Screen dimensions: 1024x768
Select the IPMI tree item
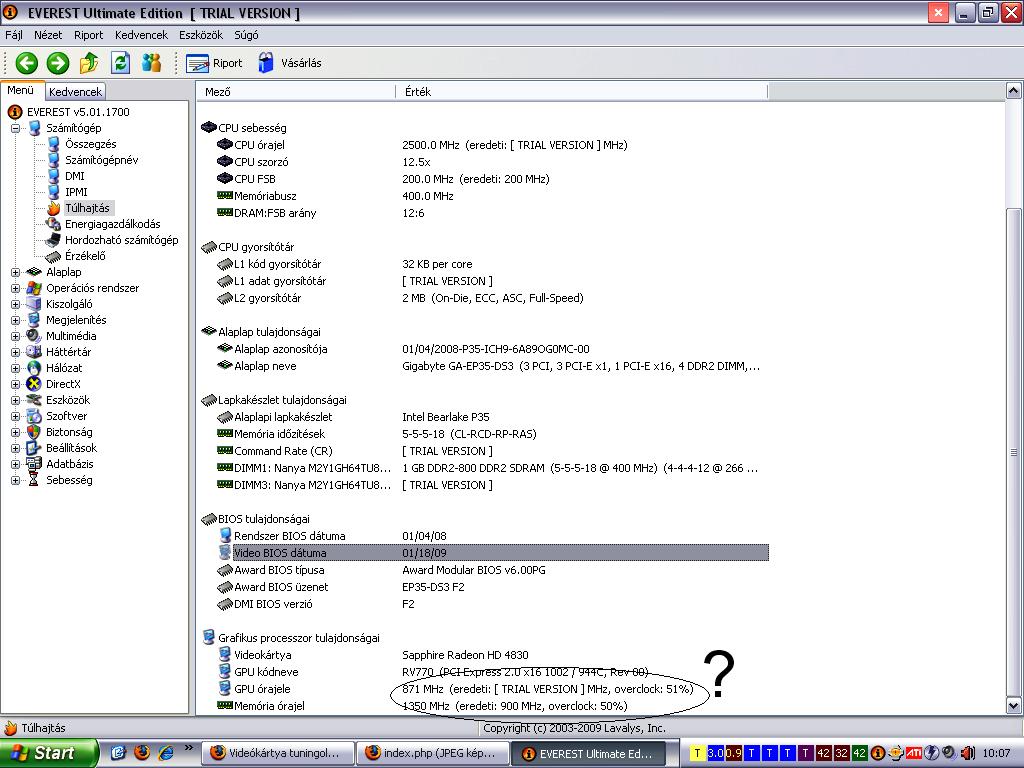[x=76, y=192]
